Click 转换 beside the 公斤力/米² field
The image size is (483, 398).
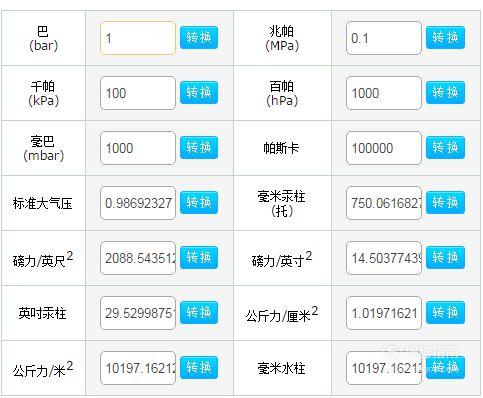(x=199, y=367)
